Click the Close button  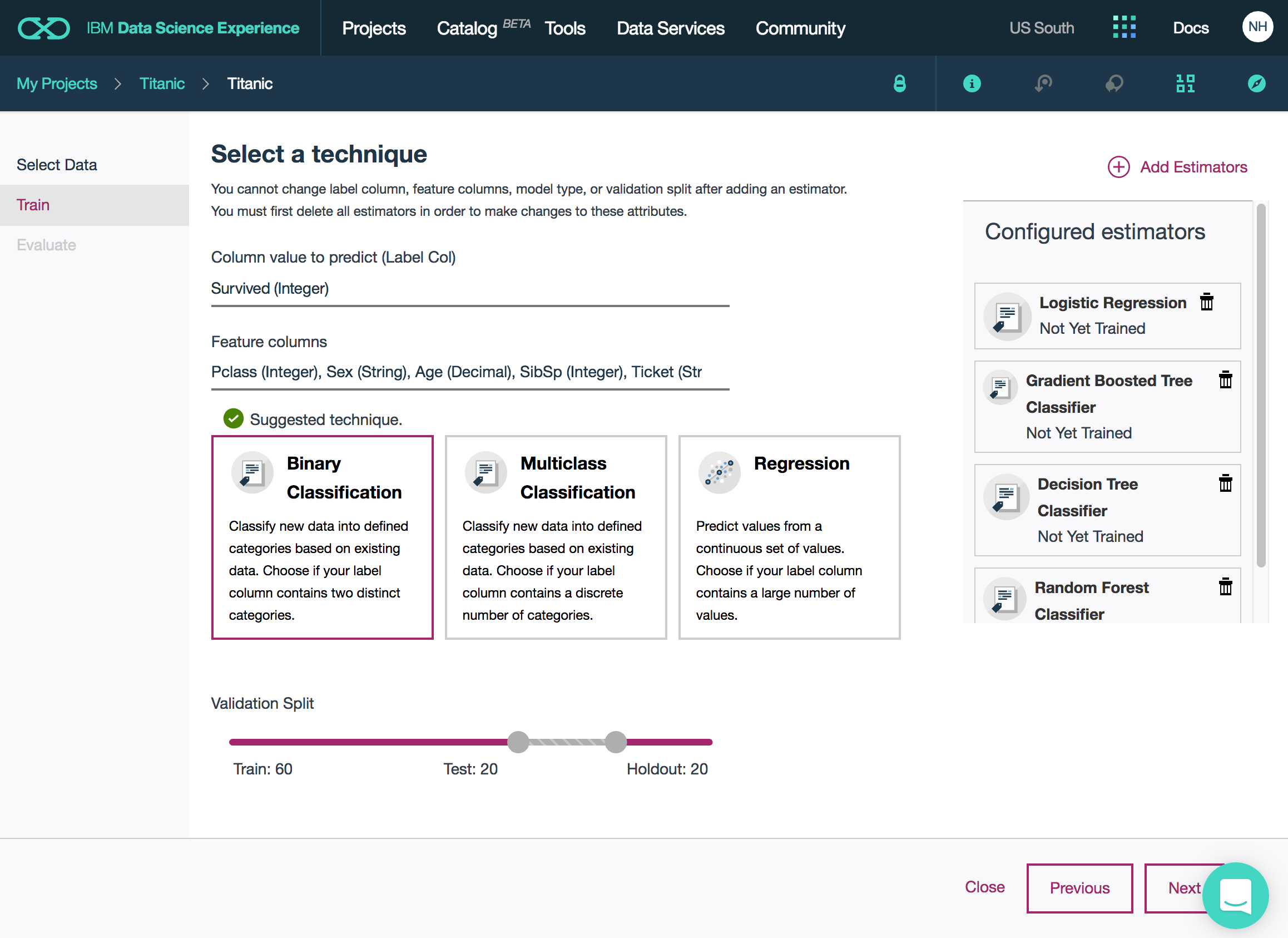point(984,887)
